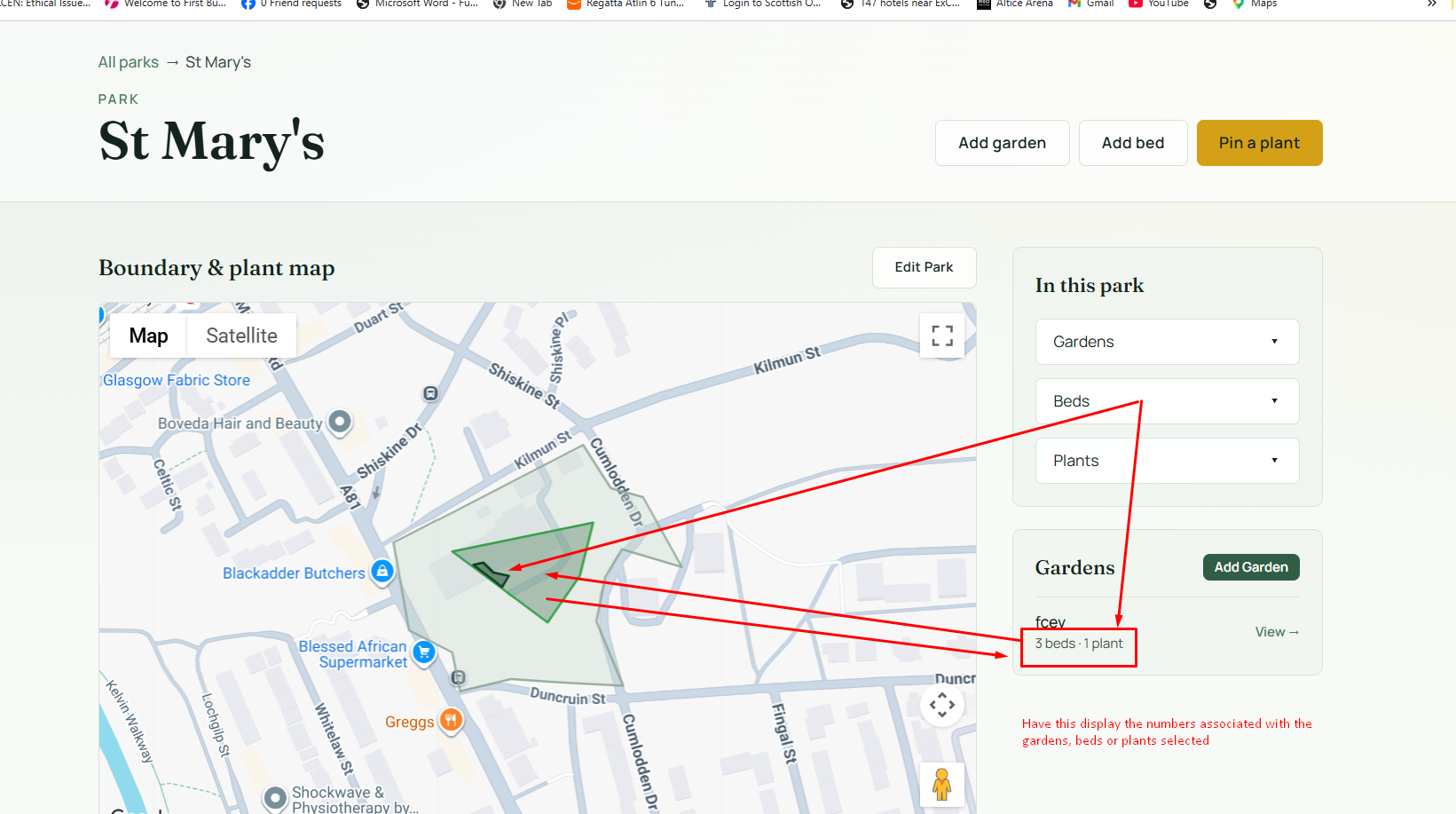Toggle fullscreen map view icon
This screenshot has height=814, width=1456.
(x=942, y=336)
